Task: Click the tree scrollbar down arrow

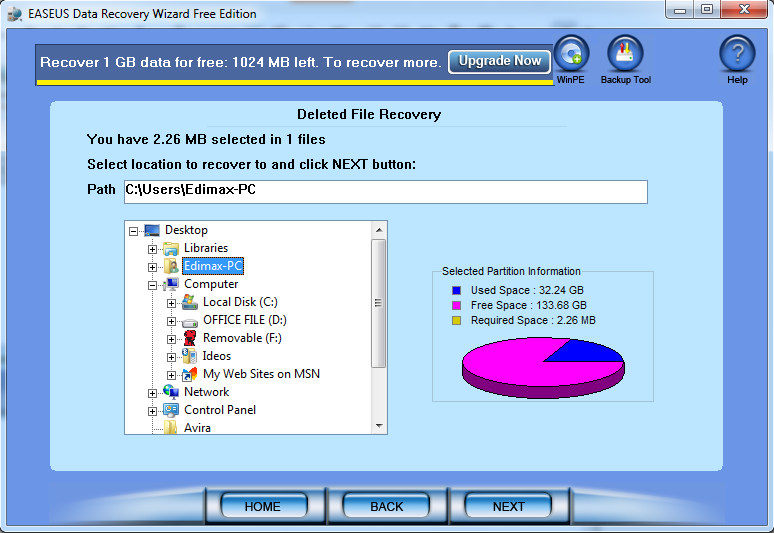Action: [379, 425]
